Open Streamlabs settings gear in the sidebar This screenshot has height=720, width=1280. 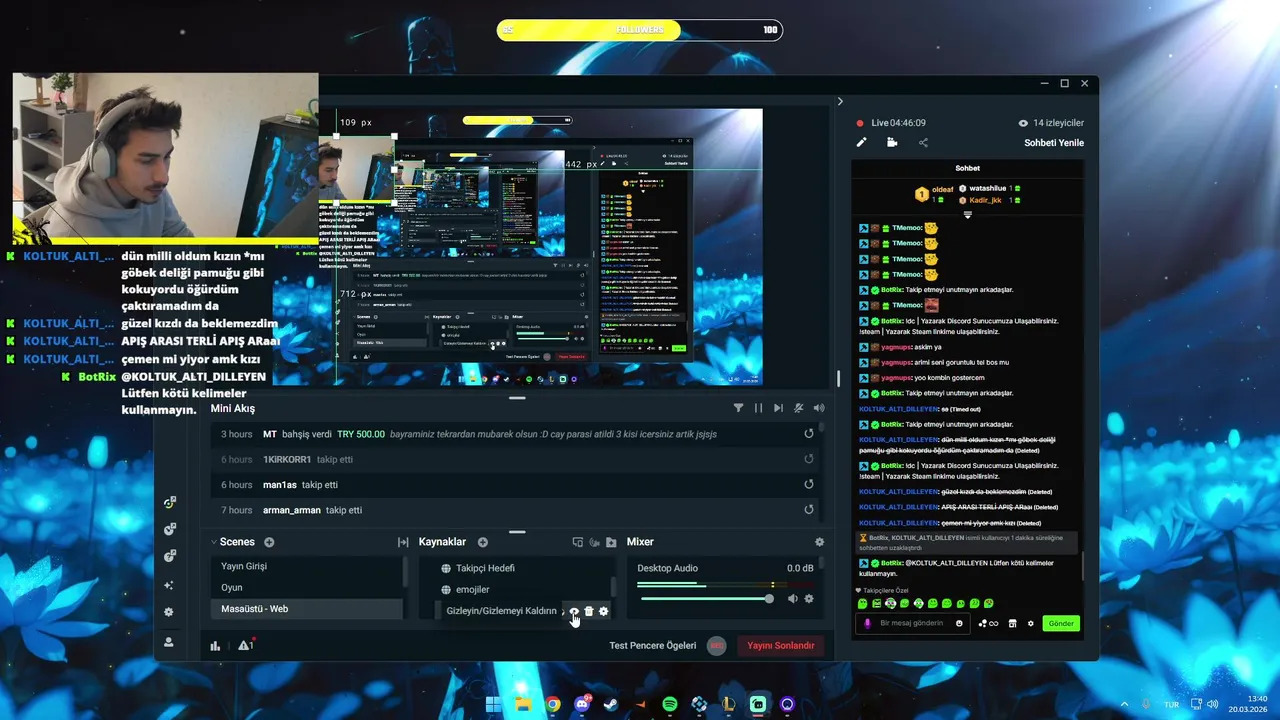(x=169, y=612)
